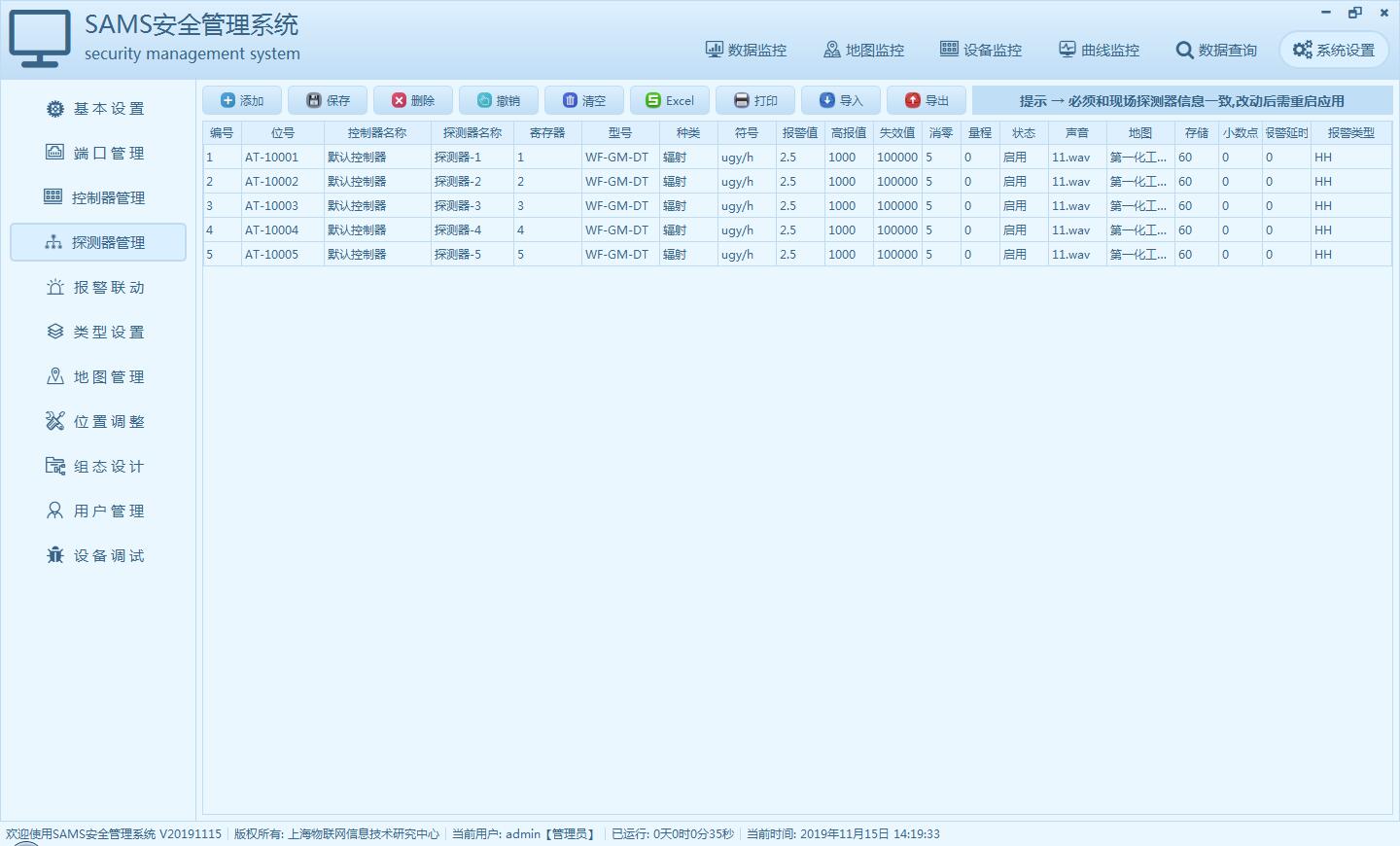The height and width of the screenshot is (846, 1400).
Task: Click the 地图管理 map pin icon
Action: coord(55,376)
